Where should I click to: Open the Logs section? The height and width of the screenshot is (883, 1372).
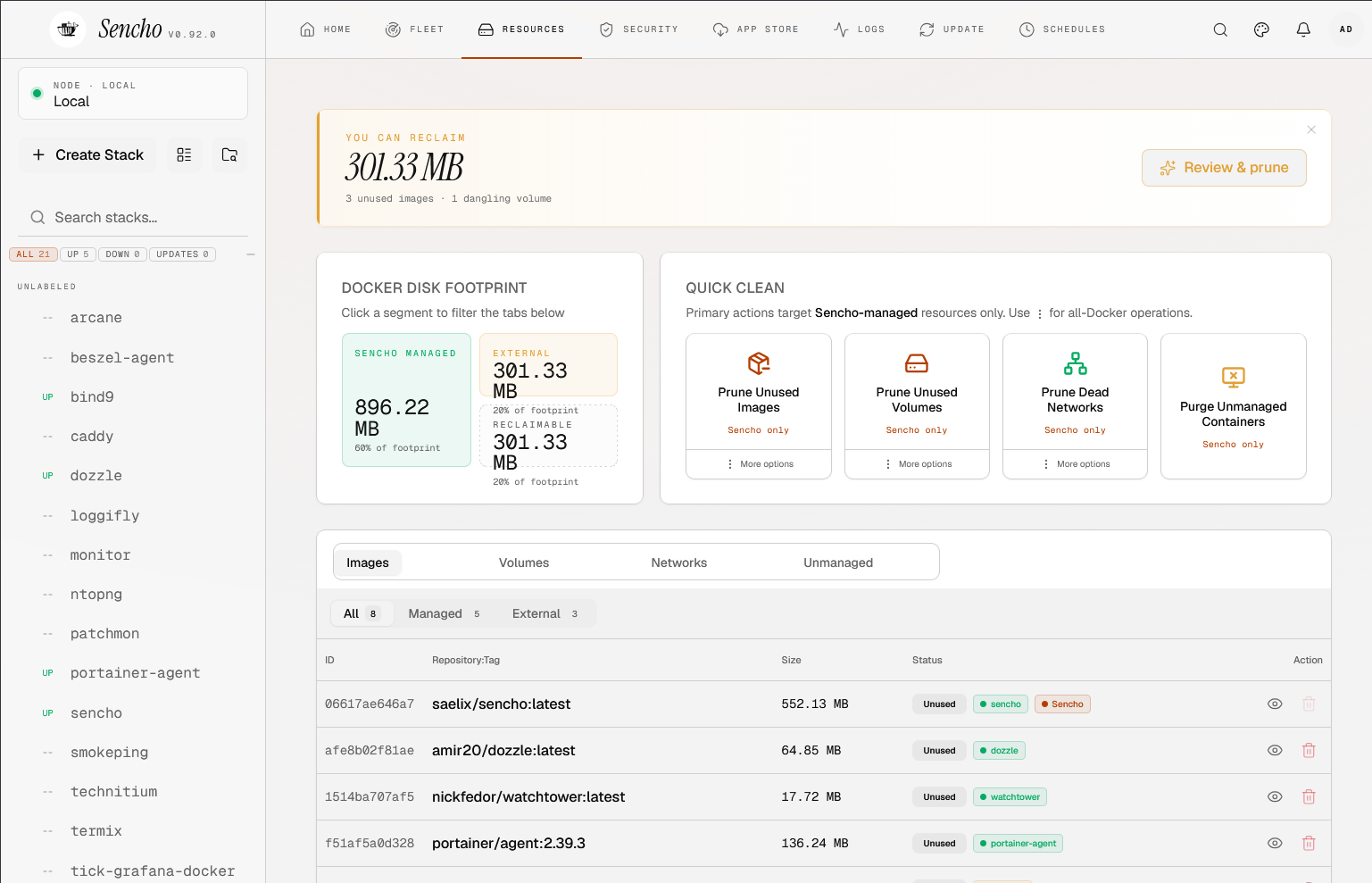tap(860, 29)
